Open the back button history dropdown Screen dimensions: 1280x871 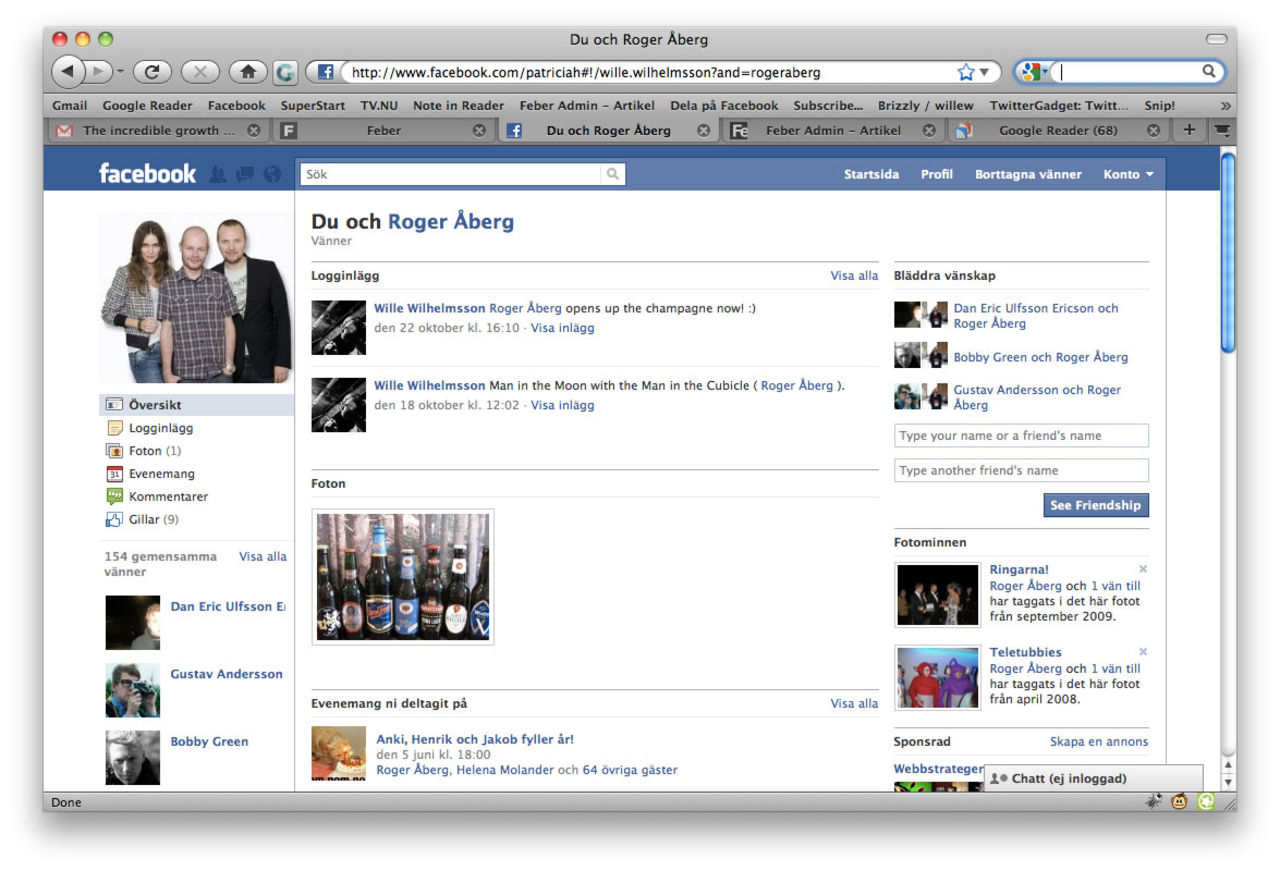[x=120, y=71]
